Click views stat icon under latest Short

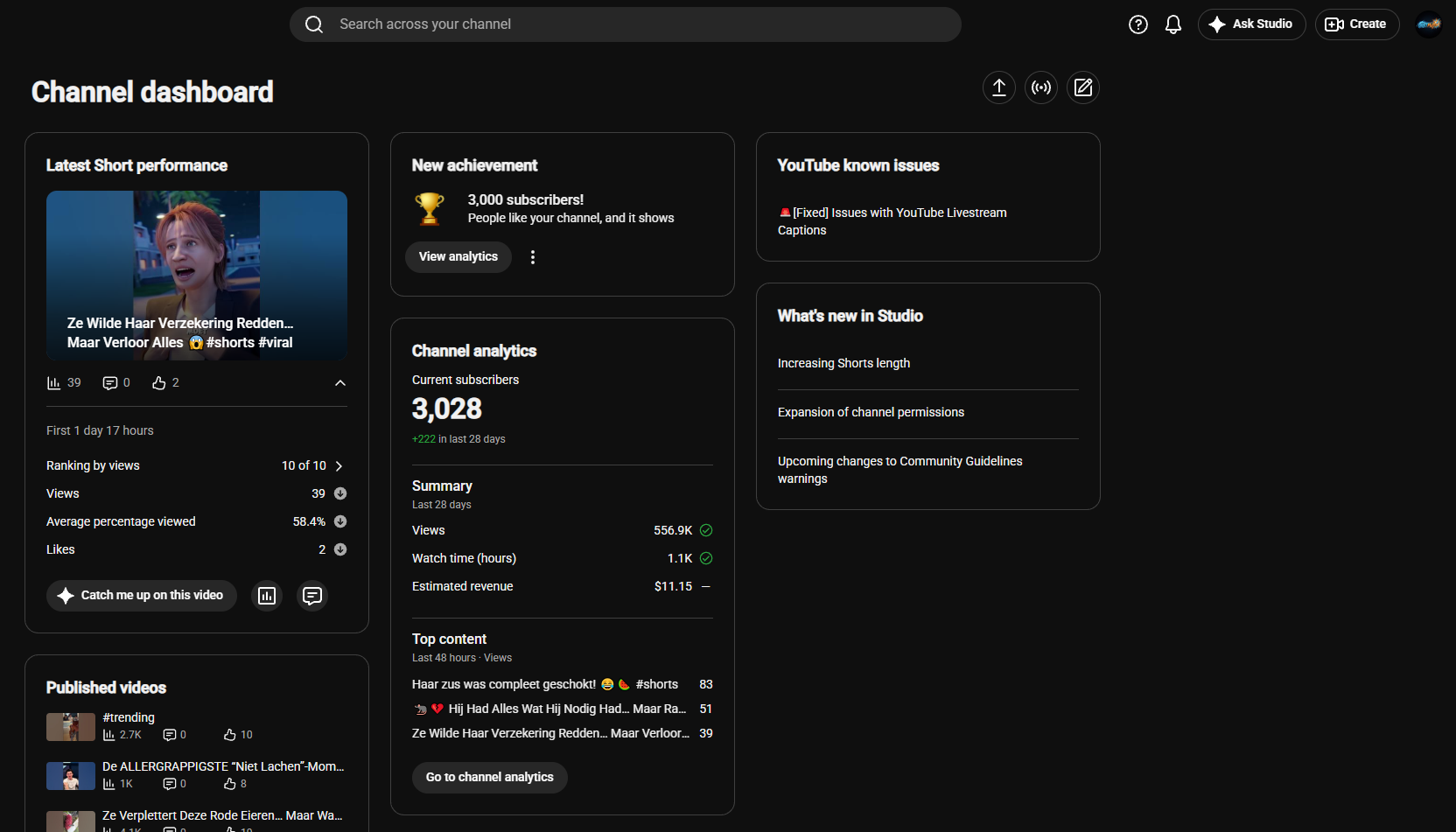point(54,383)
